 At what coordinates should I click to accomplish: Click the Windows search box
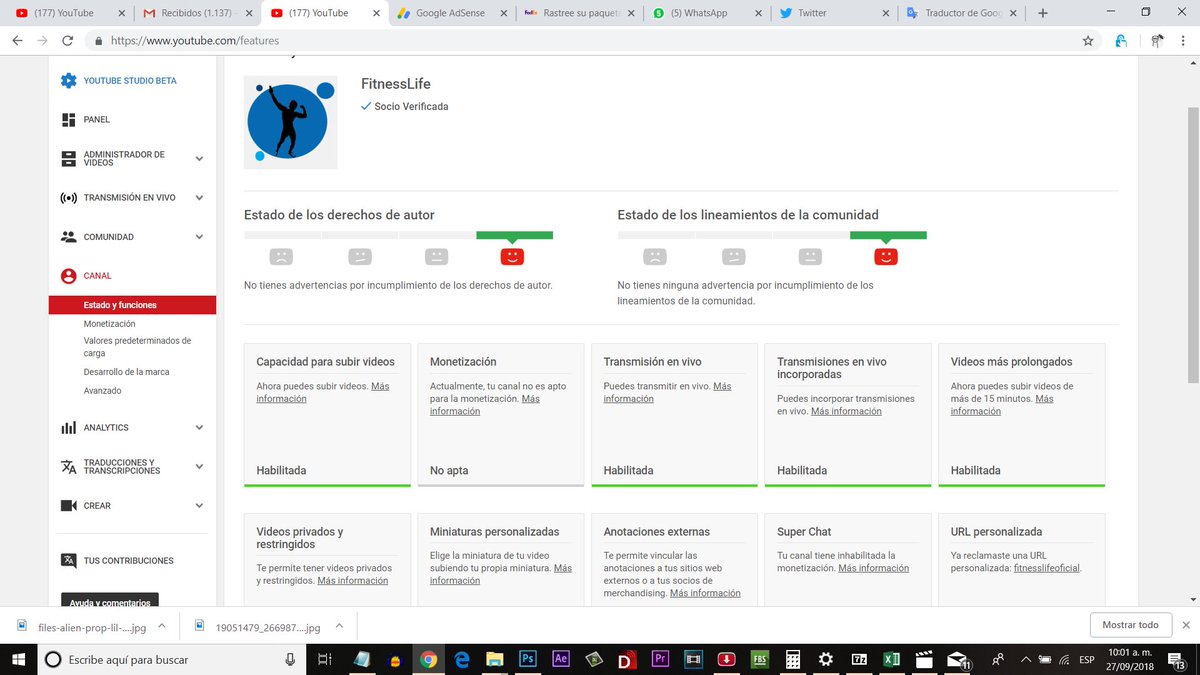(x=170, y=660)
